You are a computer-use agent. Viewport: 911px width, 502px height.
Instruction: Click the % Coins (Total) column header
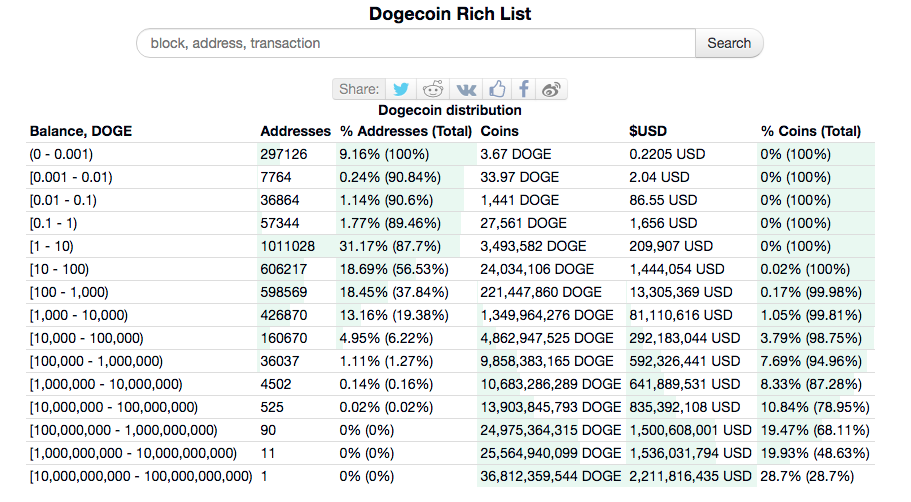pos(810,131)
